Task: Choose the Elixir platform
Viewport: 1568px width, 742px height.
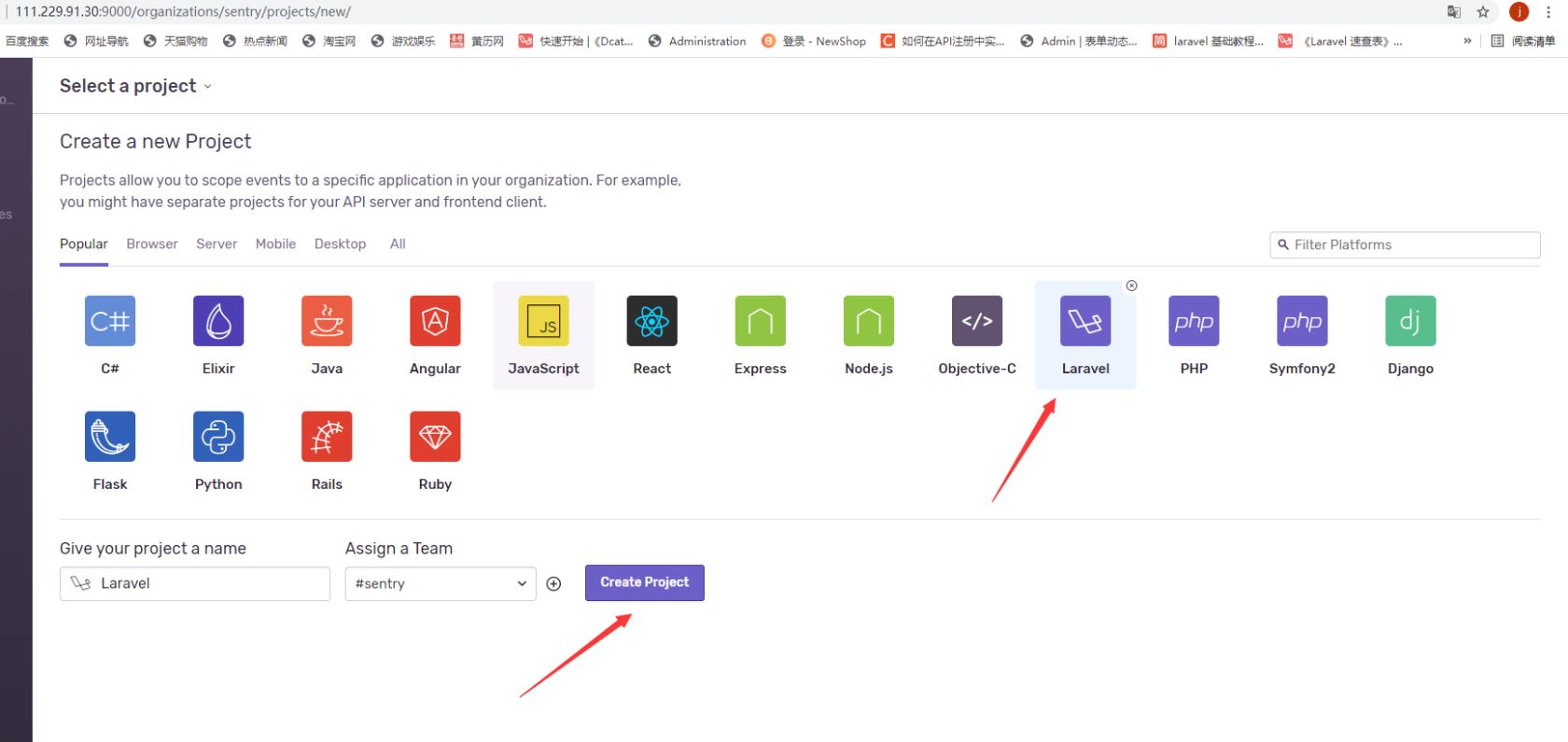Action: 218,321
